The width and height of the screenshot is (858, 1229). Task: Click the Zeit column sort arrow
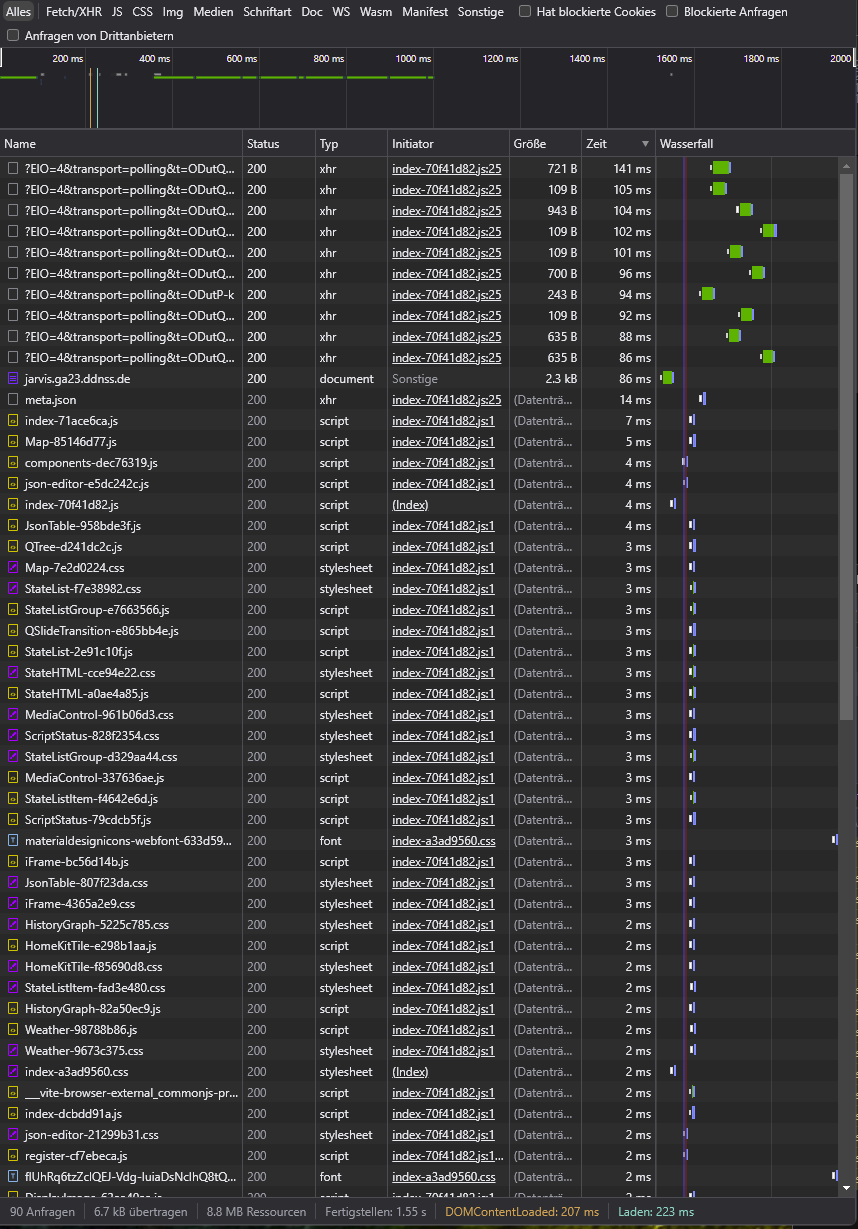644,144
